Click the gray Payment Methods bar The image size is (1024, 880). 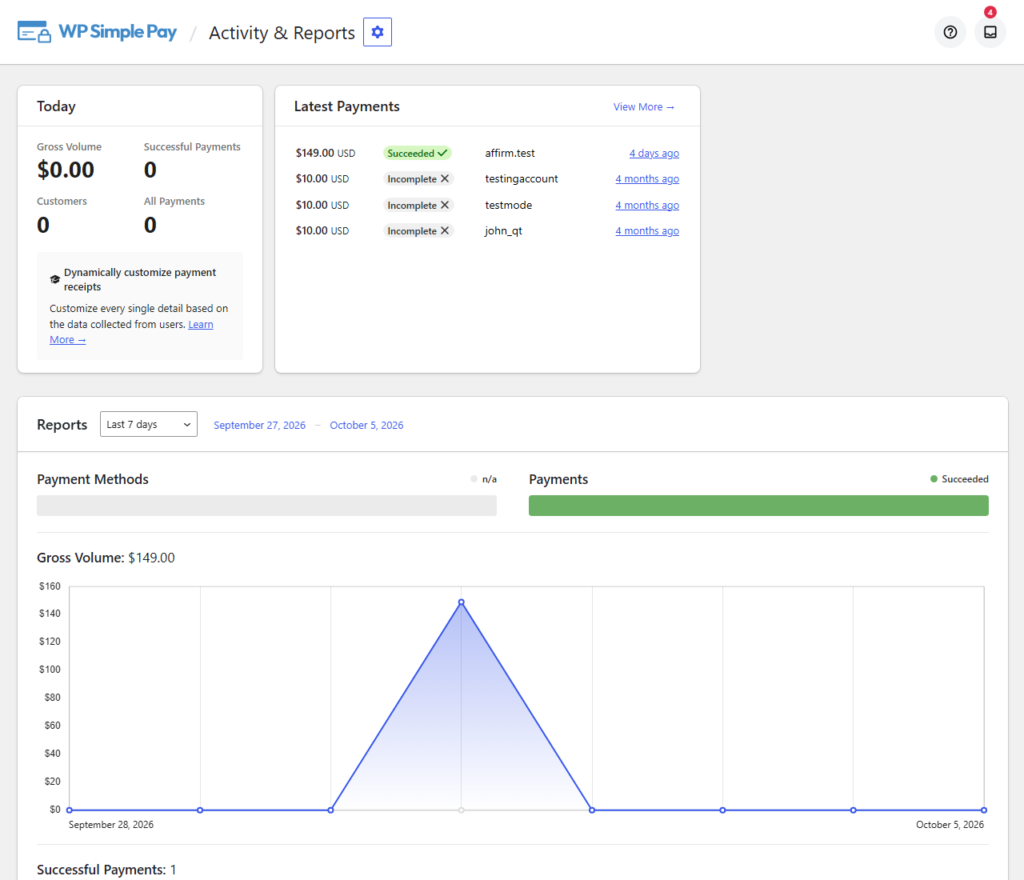266,505
